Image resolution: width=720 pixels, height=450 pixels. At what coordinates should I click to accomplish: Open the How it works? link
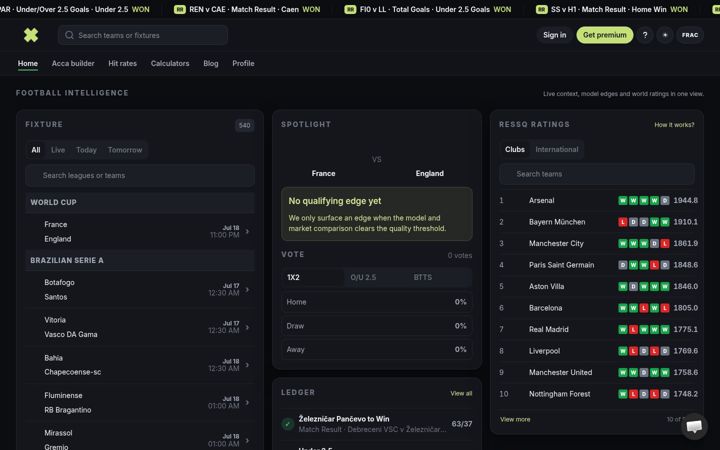[x=674, y=124]
